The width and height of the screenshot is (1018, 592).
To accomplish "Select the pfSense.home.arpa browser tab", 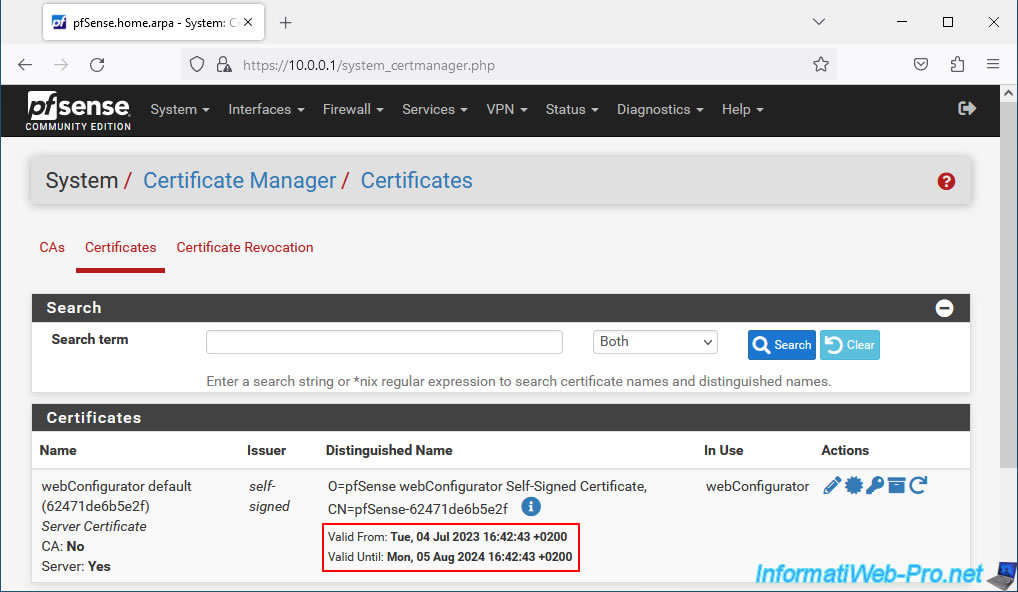I will coord(154,23).
